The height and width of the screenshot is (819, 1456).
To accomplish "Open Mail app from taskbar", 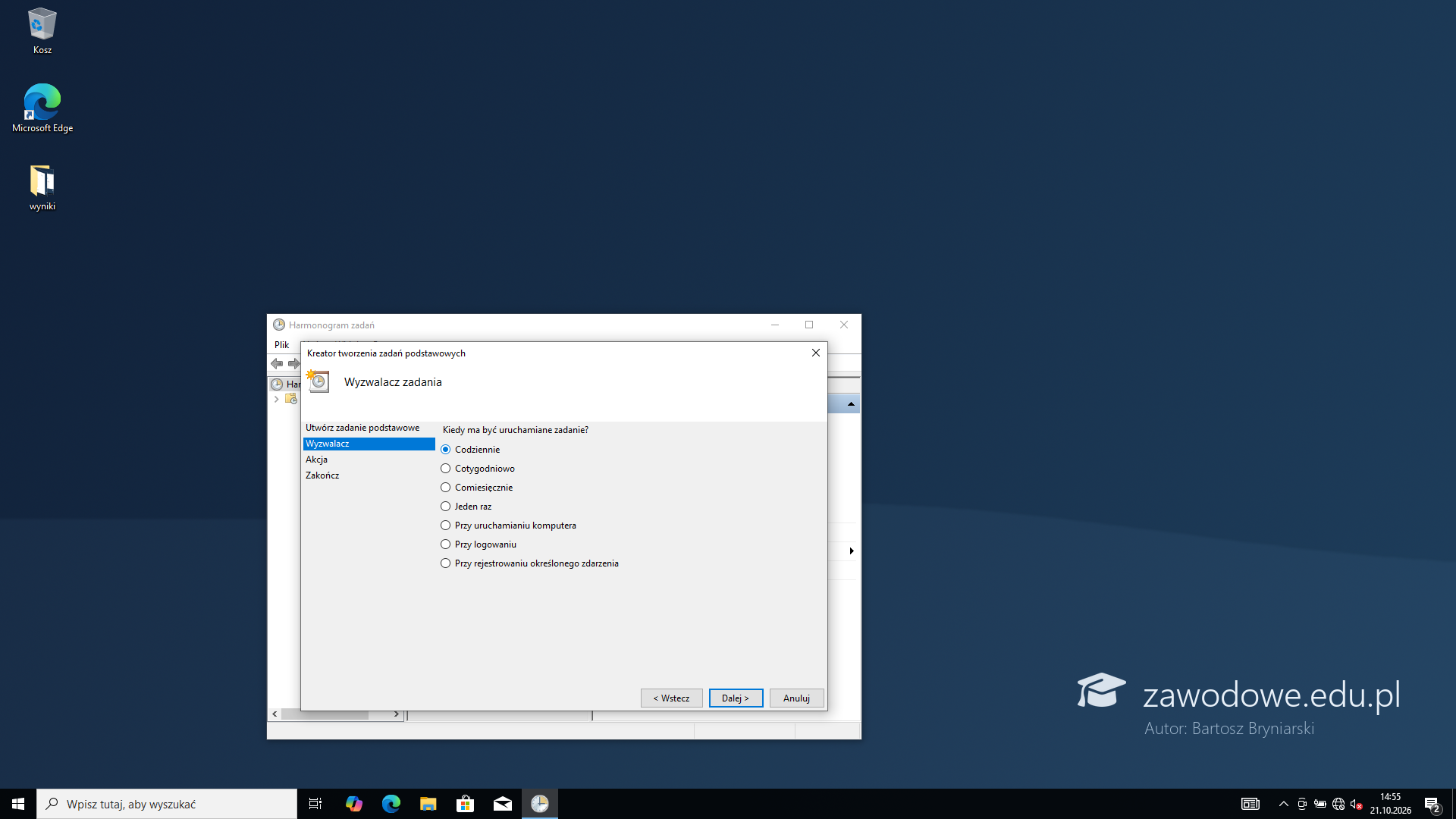I will coord(502,804).
